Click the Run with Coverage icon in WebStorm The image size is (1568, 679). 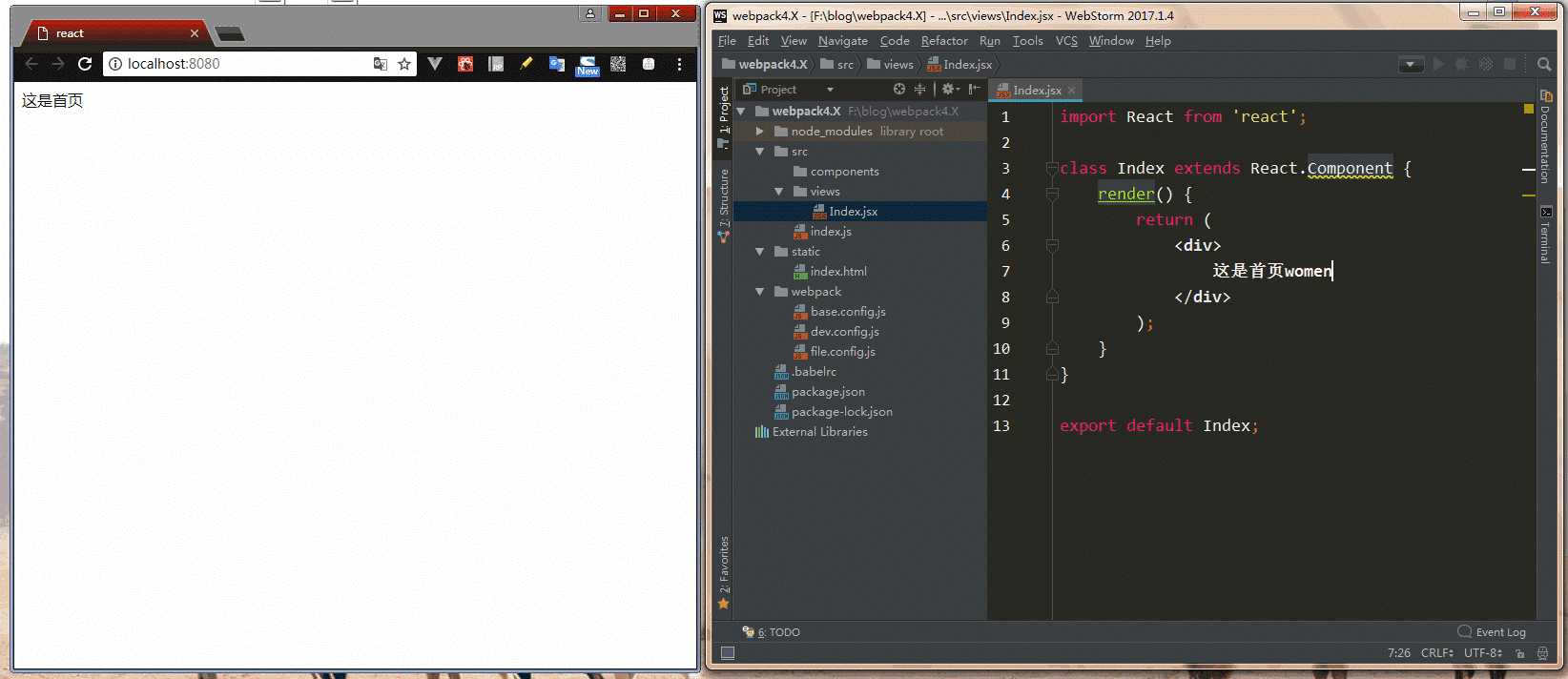tap(1486, 64)
